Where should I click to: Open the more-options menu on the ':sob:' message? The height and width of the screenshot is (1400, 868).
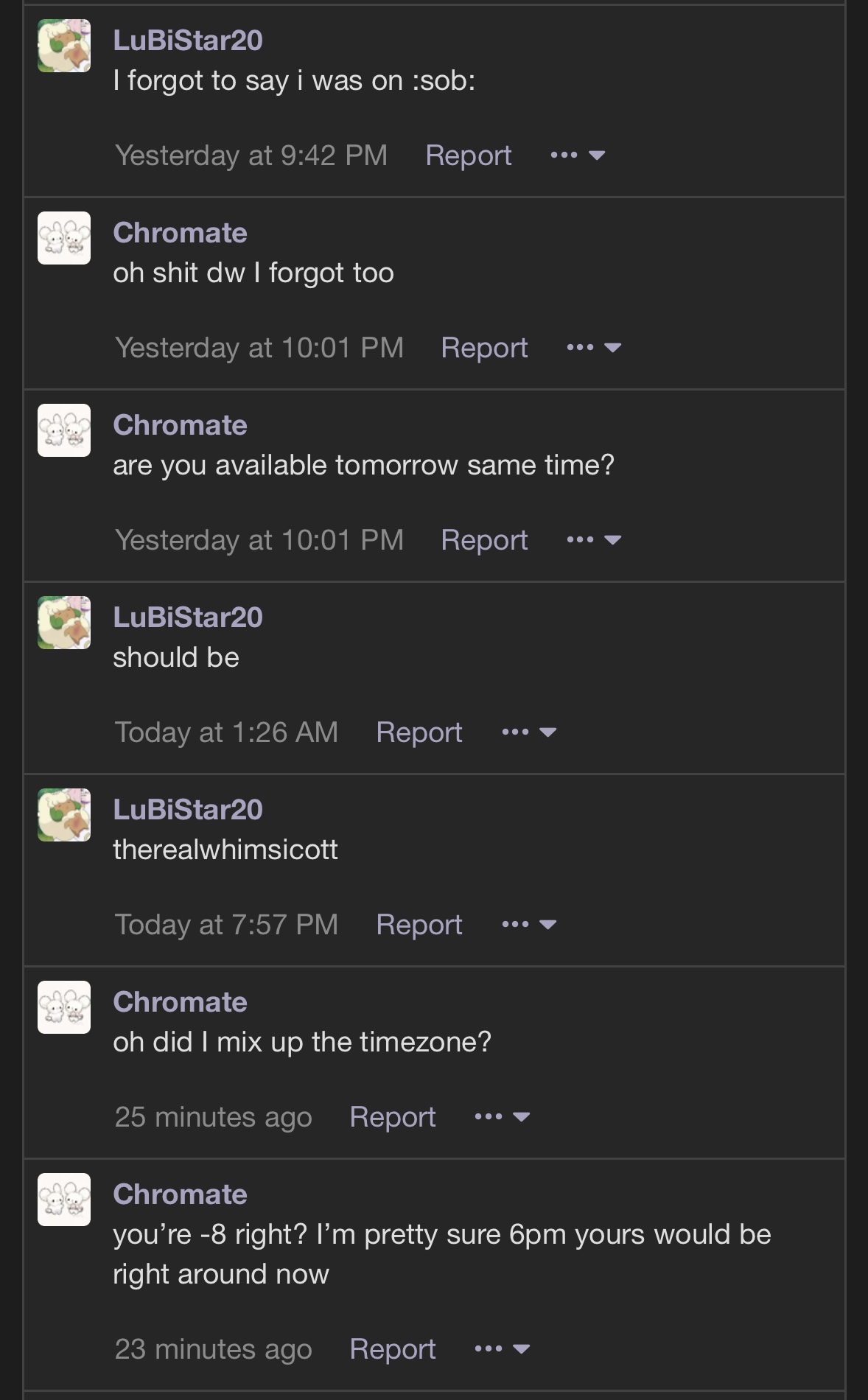tap(578, 155)
